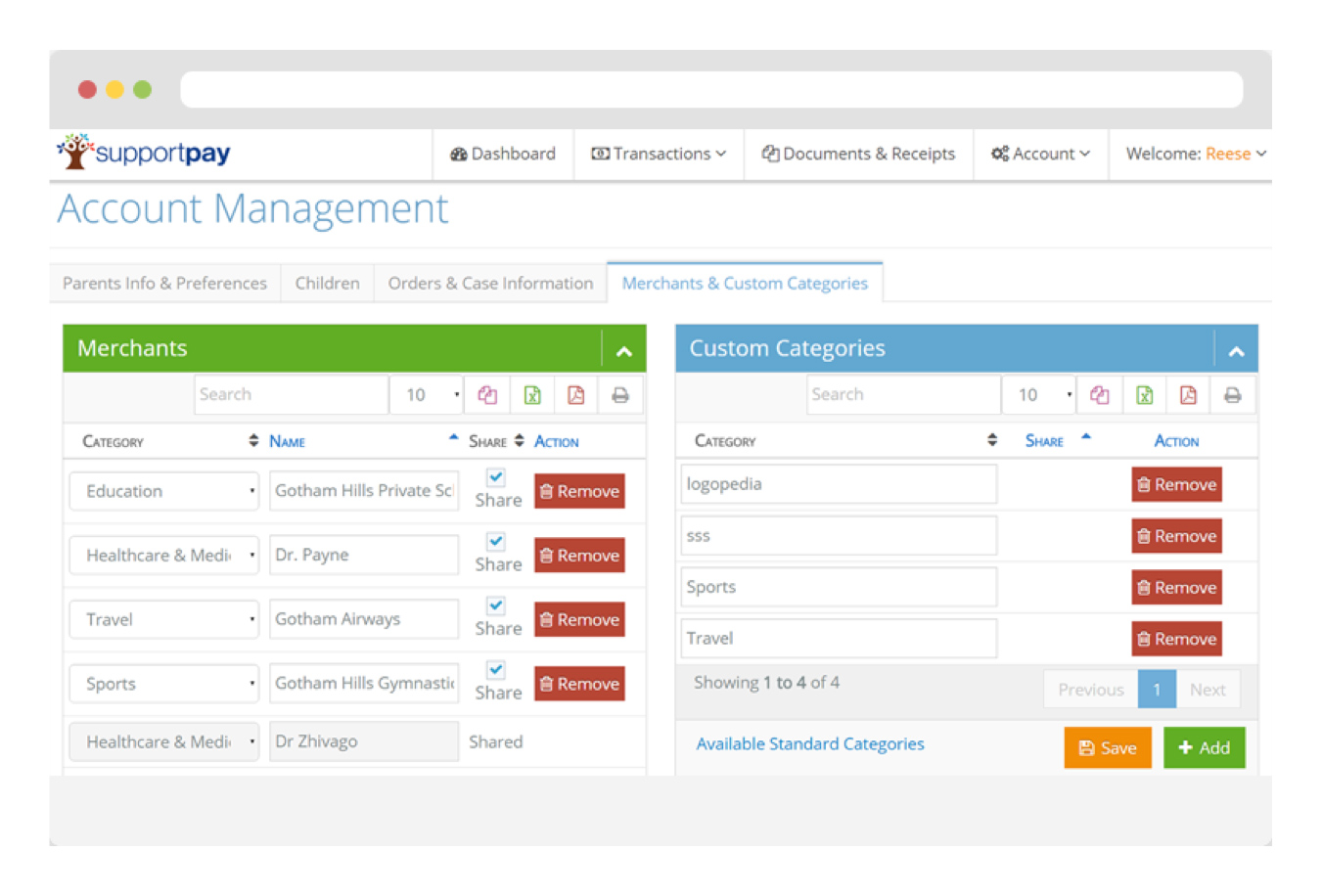Click the Merchants copy icon
1322x896 pixels.
(x=487, y=395)
